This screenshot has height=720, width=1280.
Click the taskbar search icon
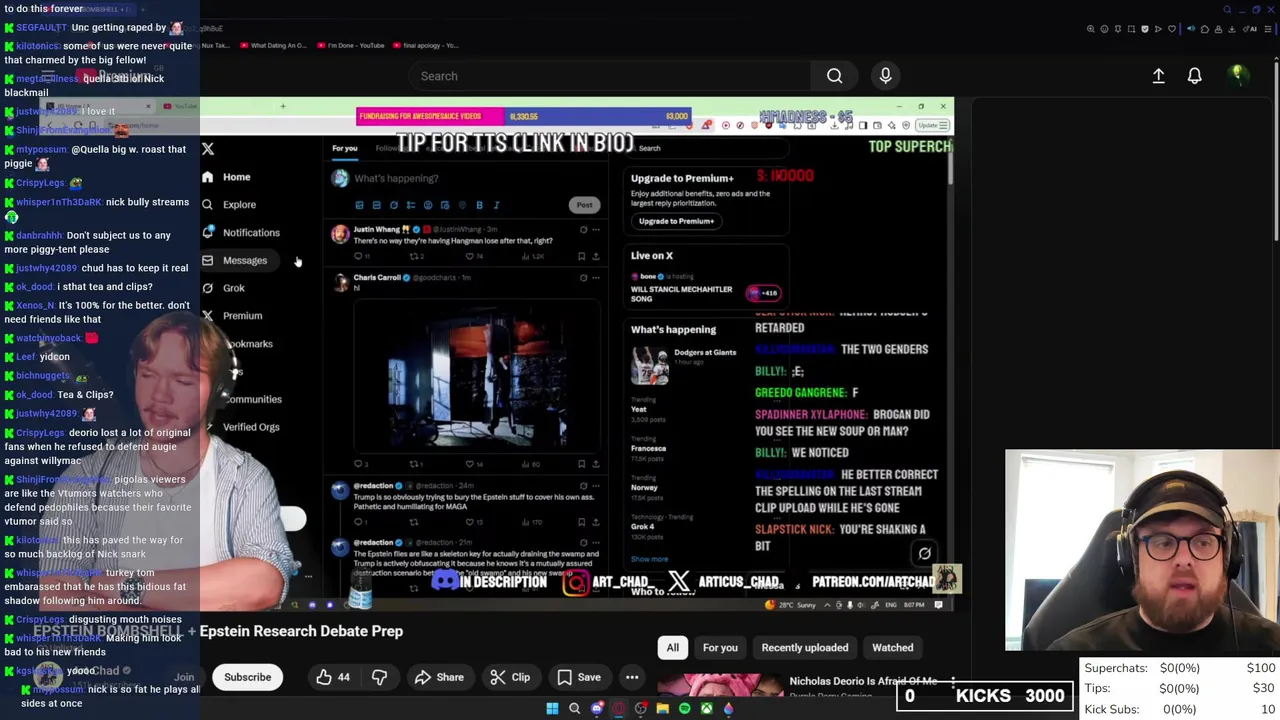(574, 709)
